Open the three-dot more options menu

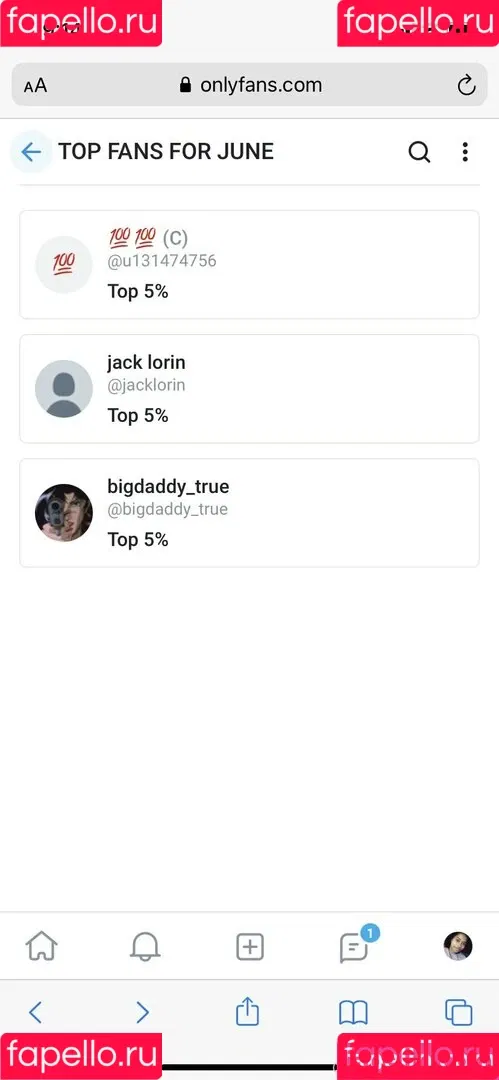point(466,152)
